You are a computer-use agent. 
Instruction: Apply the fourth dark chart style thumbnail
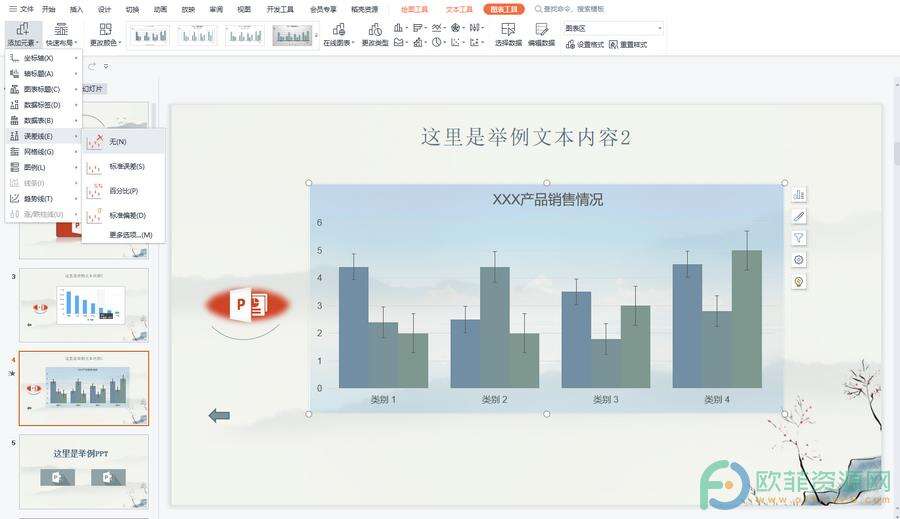click(292, 36)
